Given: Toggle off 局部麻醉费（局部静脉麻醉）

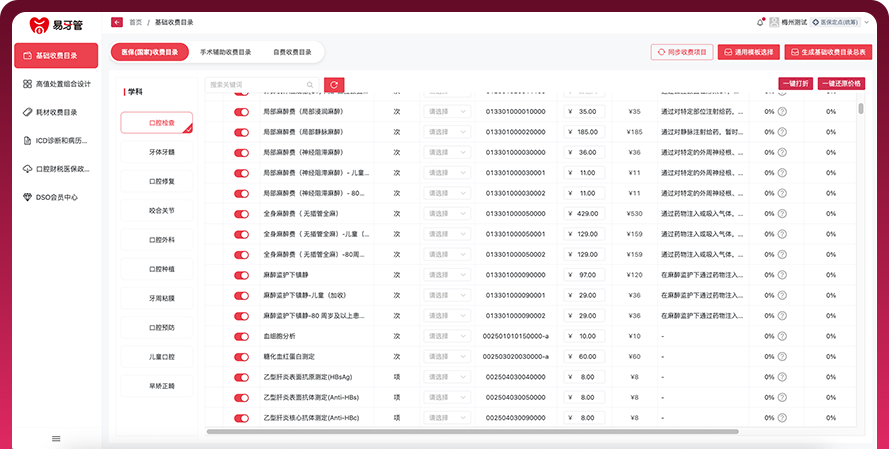Looking at the screenshot, I should pyautogui.click(x=242, y=133).
